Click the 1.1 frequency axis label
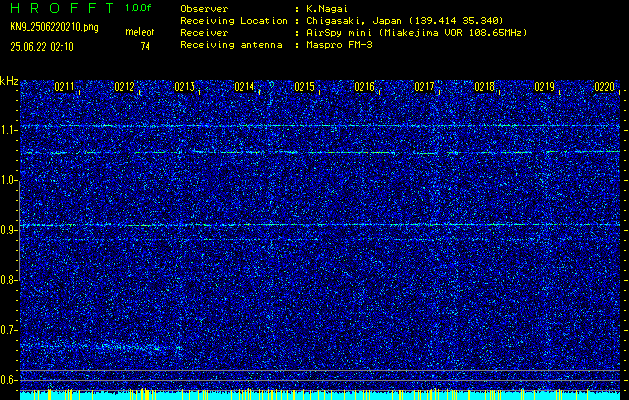The height and width of the screenshot is (400, 629). coord(8,130)
